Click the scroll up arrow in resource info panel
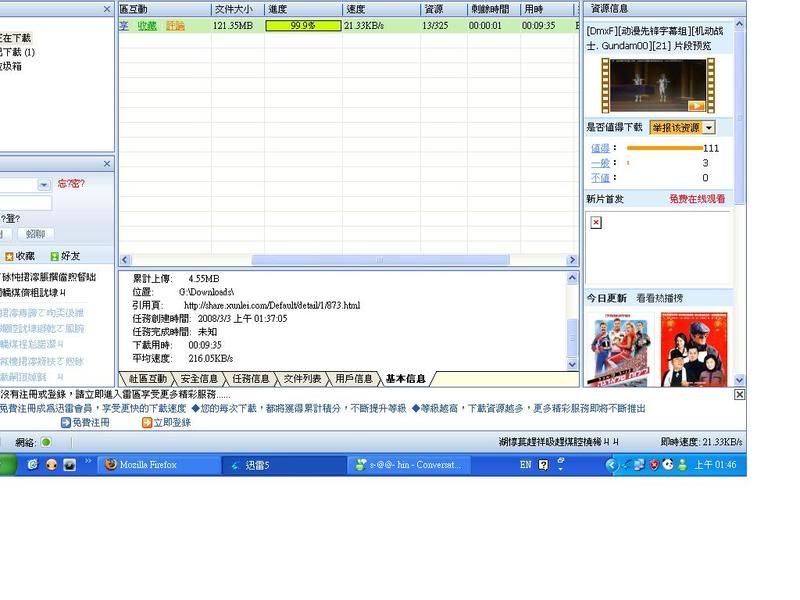This screenshot has height=600, width=800. pos(739,23)
